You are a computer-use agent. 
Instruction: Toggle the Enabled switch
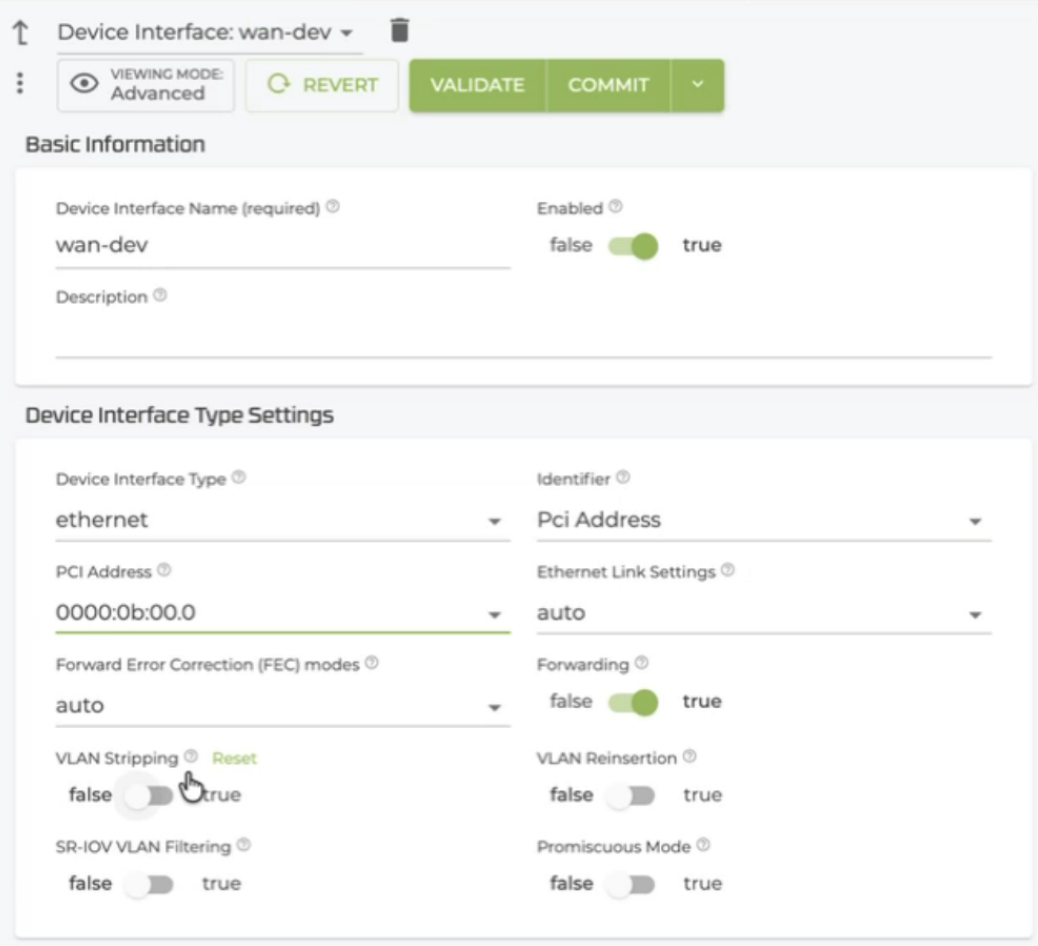point(634,246)
